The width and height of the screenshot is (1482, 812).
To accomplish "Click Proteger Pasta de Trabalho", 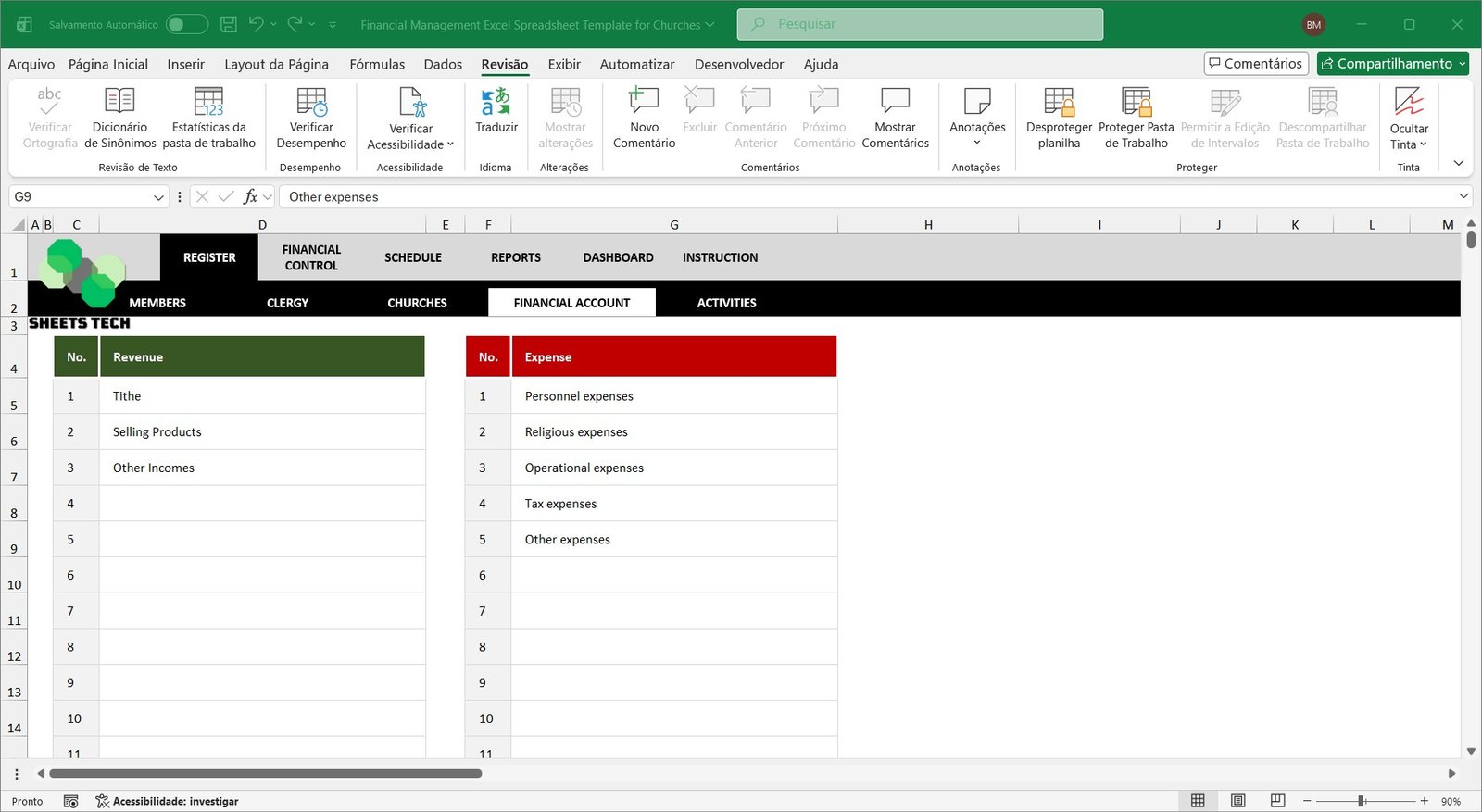I will pos(1136,102).
